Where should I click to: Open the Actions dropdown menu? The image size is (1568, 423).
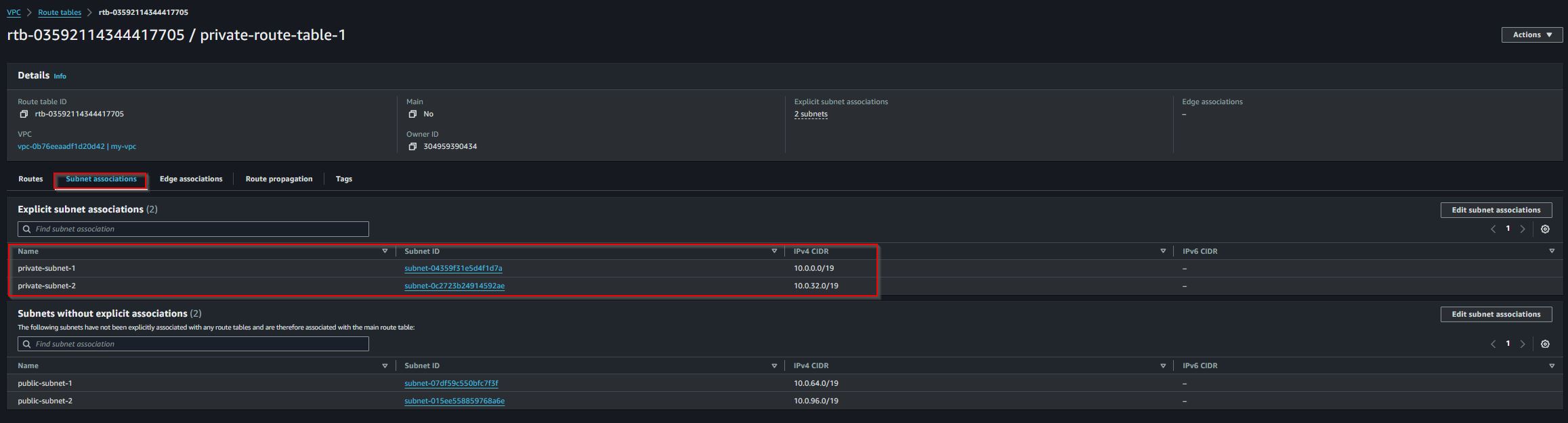(x=1532, y=35)
